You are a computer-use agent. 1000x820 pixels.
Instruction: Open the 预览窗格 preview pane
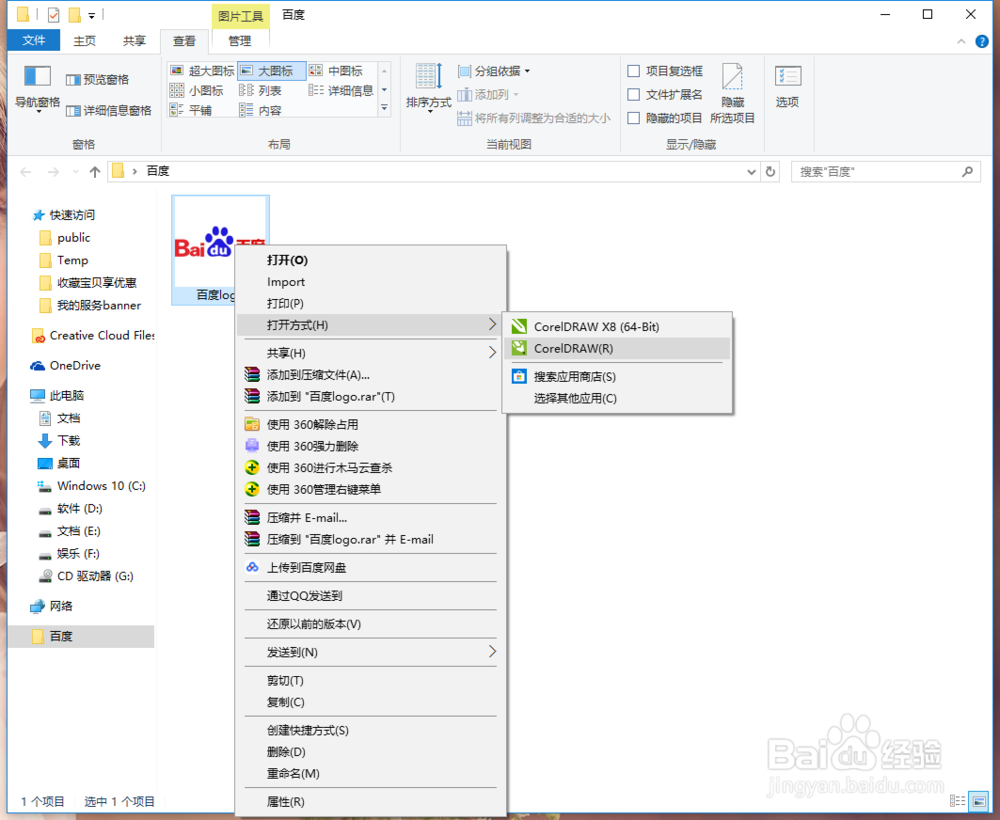100,79
